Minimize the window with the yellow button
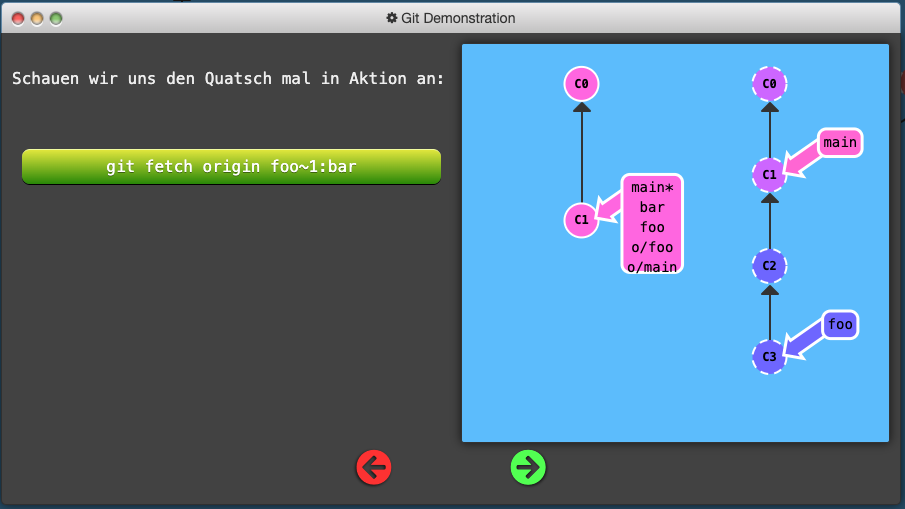Screen dimensions: 905x509 point(37,18)
